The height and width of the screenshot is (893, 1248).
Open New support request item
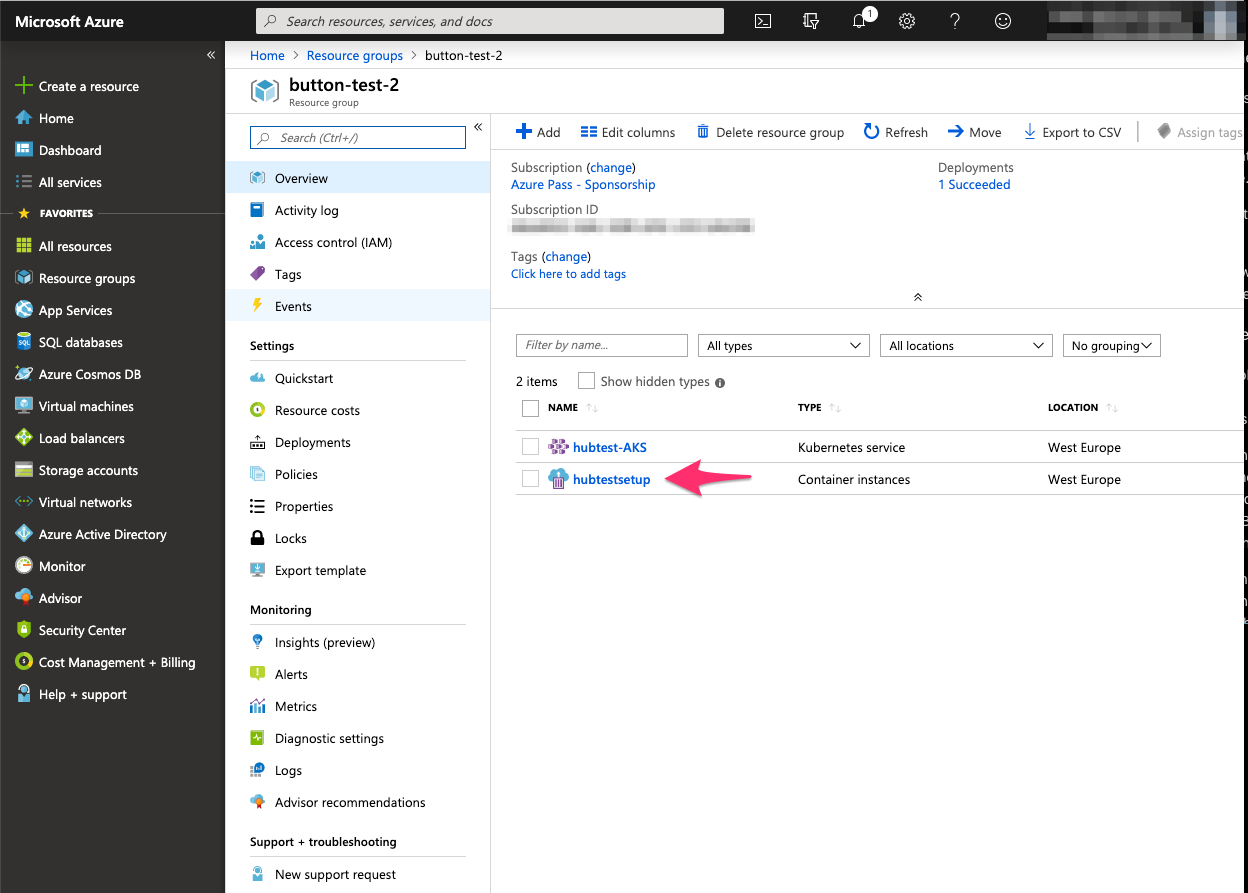358,874
